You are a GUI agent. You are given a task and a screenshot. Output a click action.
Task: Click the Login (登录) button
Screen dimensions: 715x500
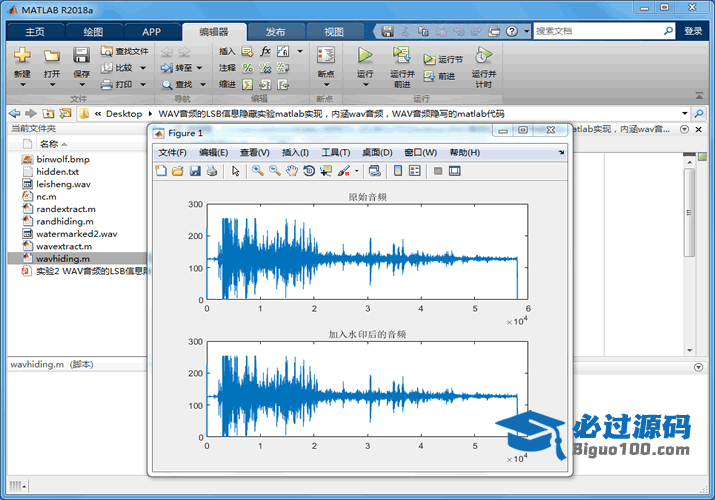click(x=693, y=31)
